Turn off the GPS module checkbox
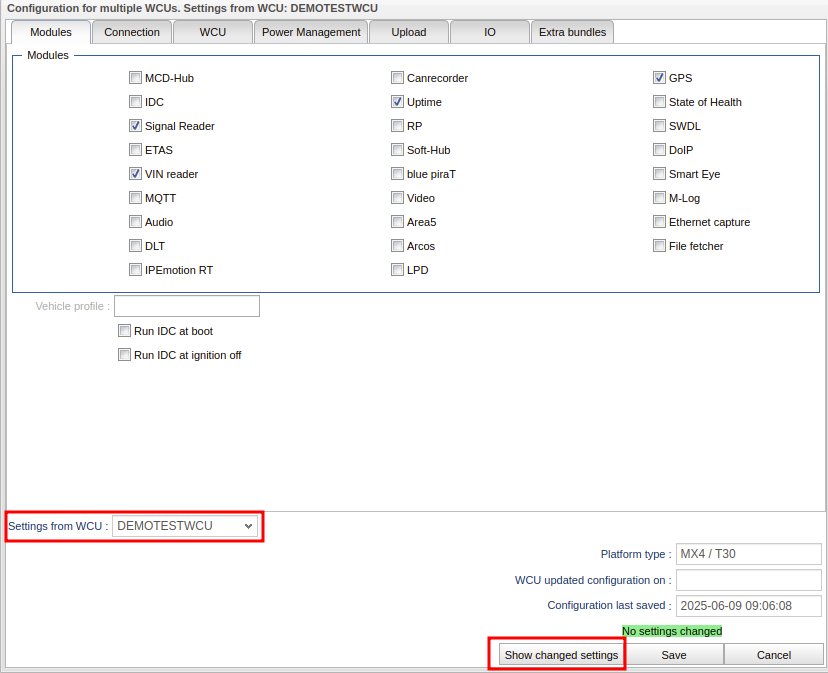 point(660,78)
